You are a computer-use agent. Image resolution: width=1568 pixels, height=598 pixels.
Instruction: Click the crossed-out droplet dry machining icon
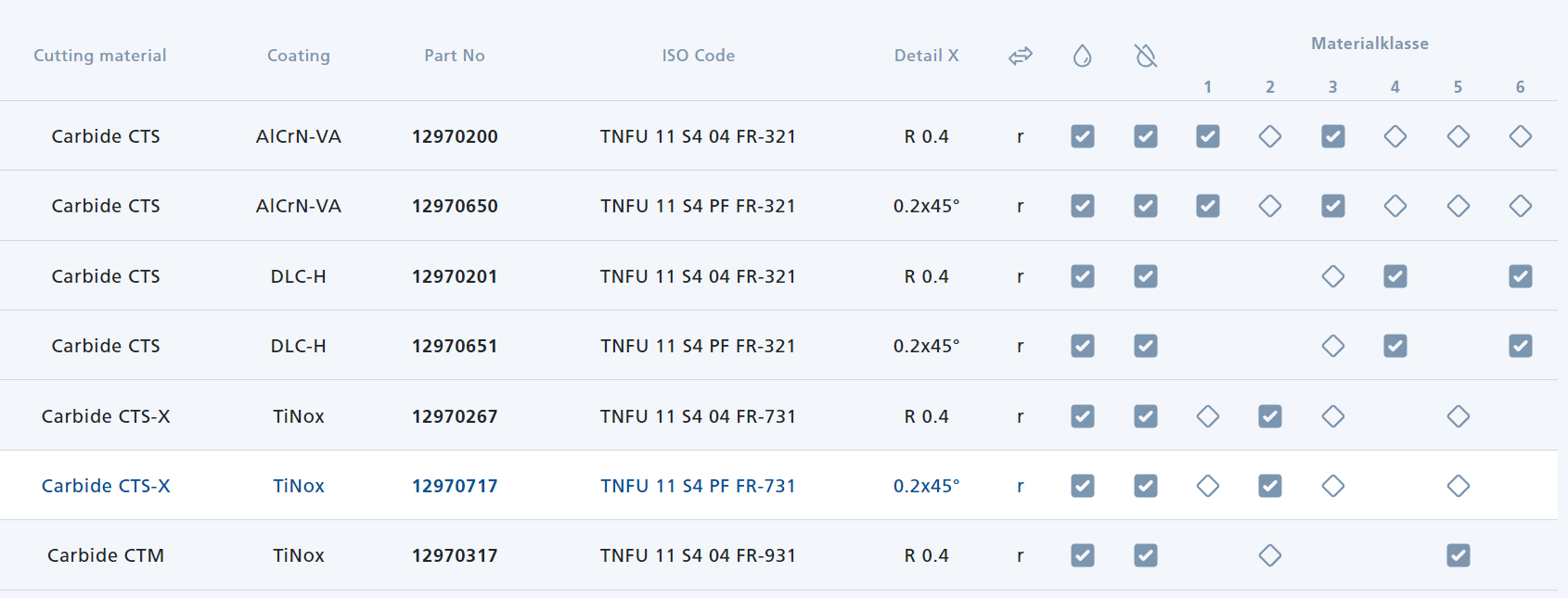[x=1146, y=57]
